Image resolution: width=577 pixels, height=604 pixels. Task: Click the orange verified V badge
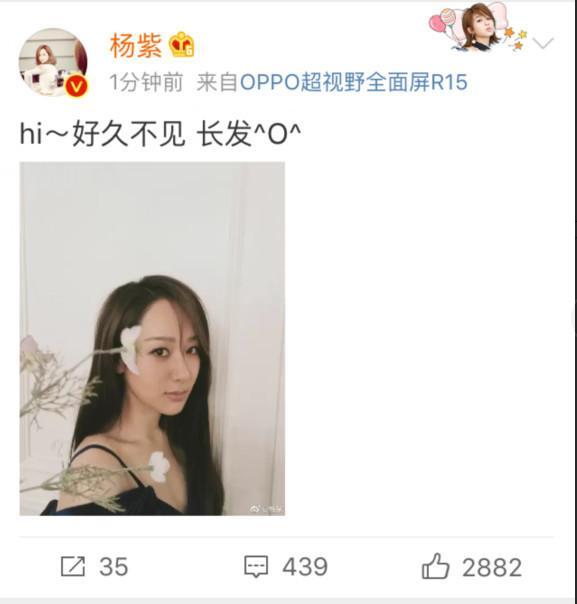tap(77, 87)
